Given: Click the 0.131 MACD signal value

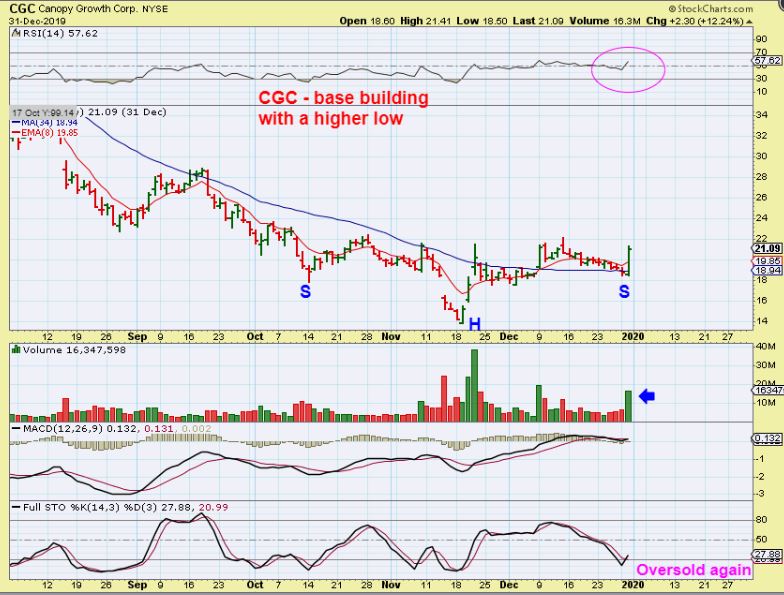Looking at the screenshot, I should point(158,428).
